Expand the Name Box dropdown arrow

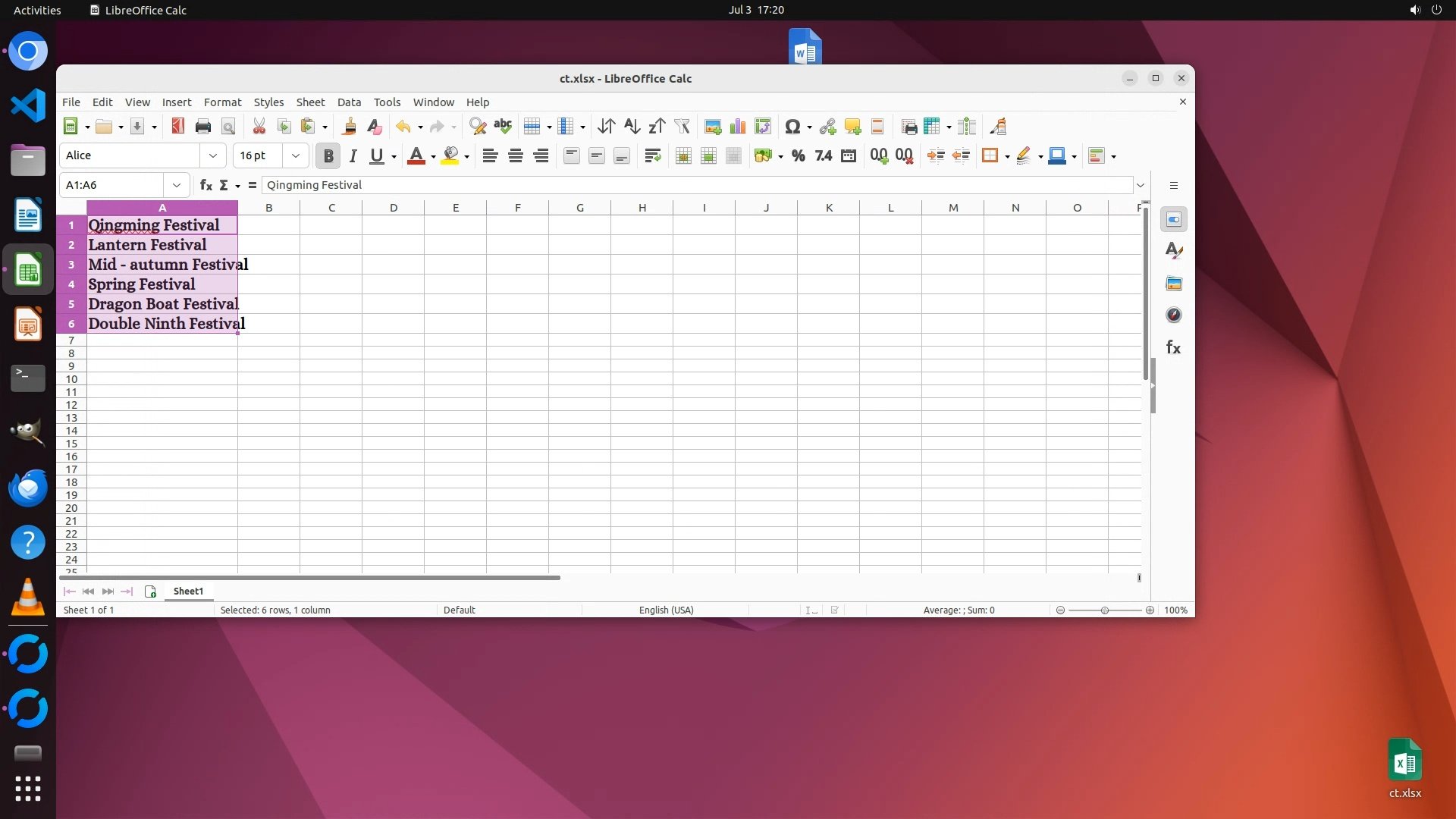[177, 185]
